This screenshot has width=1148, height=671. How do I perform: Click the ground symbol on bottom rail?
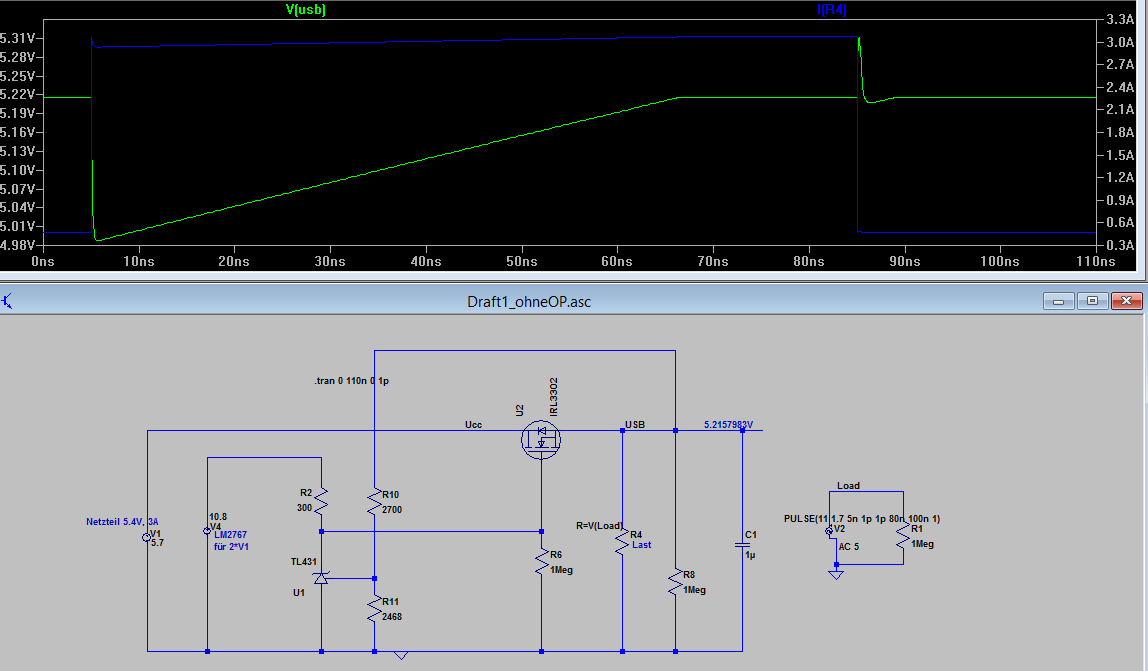tap(401, 655)
